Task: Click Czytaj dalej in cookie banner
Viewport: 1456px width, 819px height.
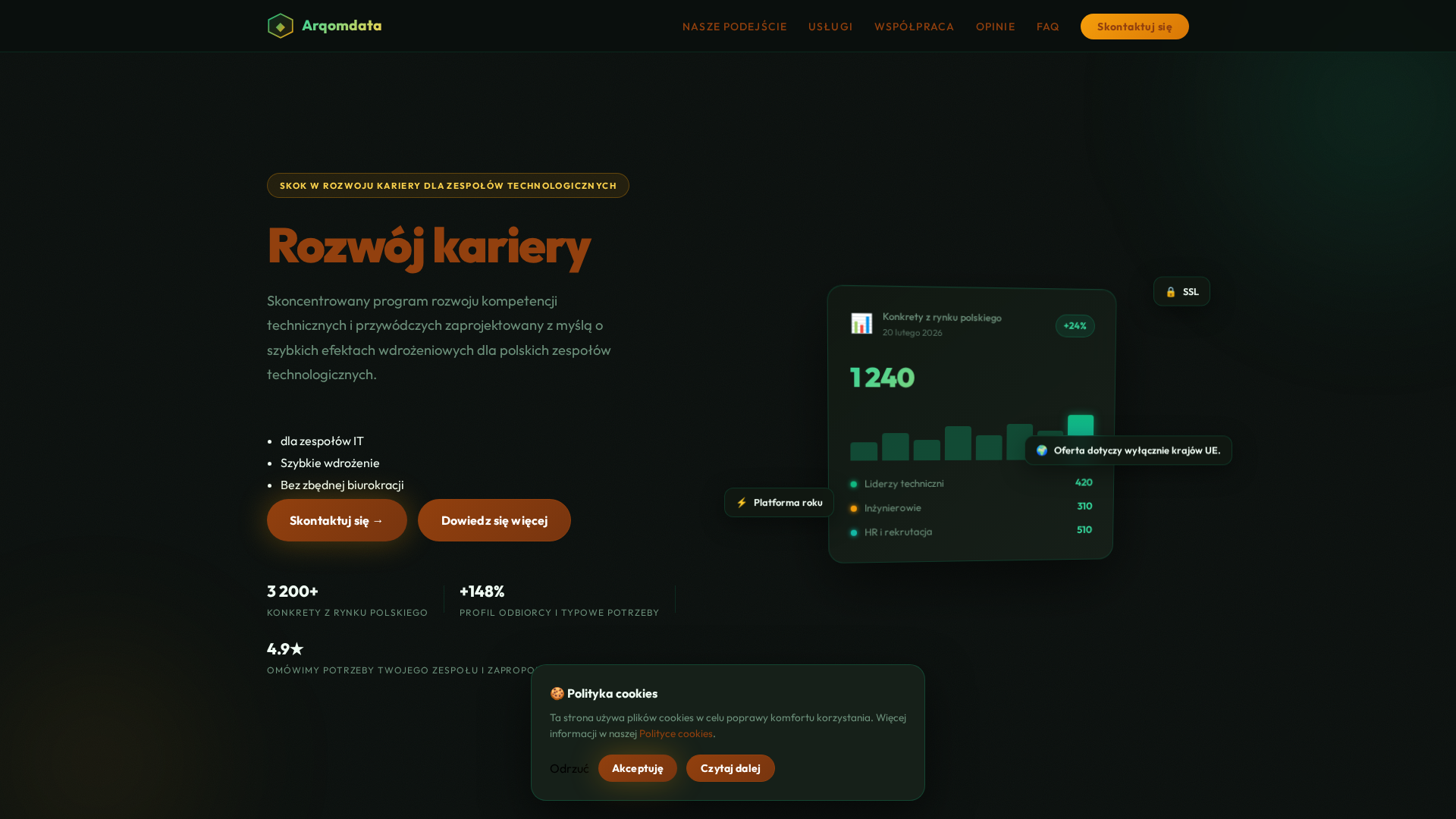Action: [730, 768]
